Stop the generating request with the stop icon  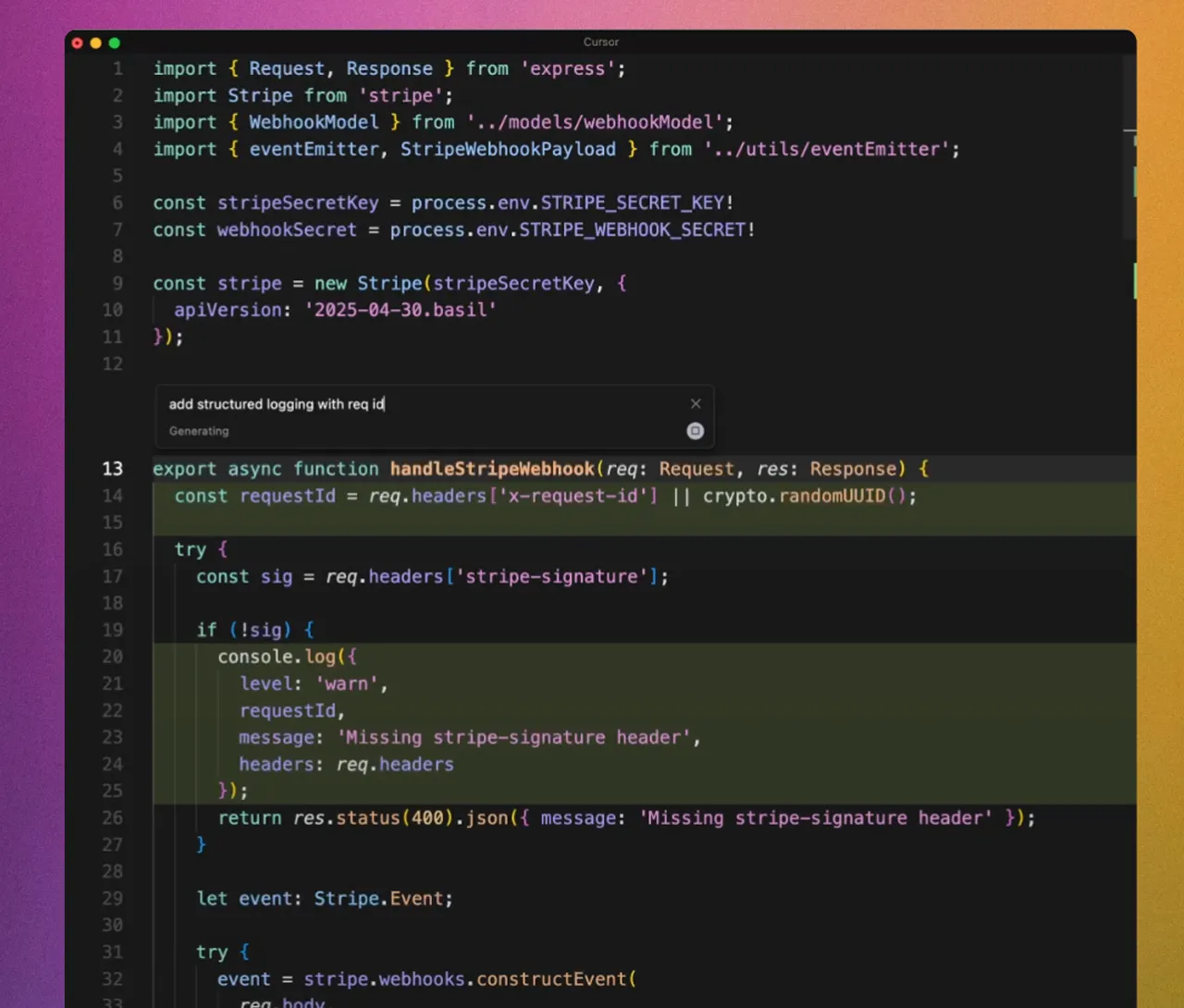(x=695, y=431)
